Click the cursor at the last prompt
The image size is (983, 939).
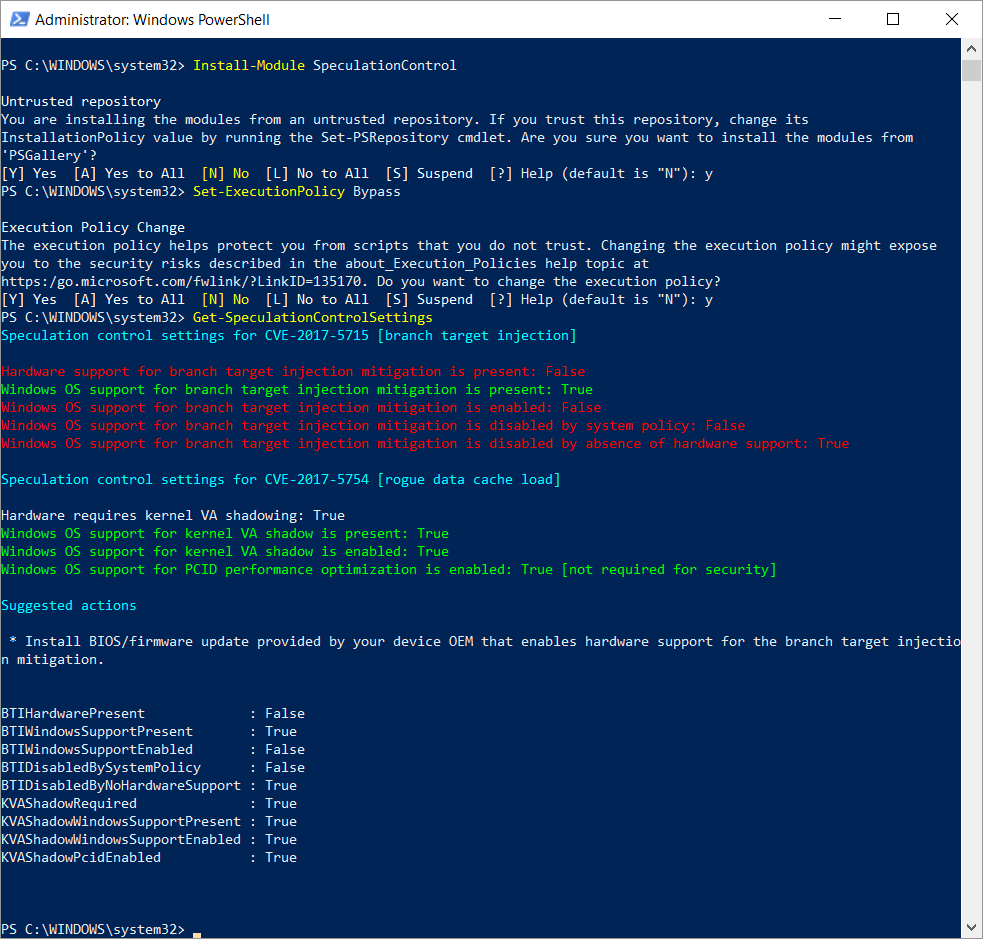(x=197, y=931)
